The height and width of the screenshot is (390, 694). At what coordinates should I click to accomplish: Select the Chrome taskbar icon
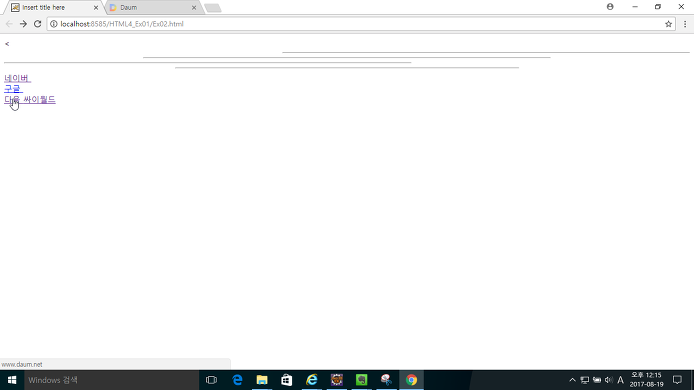click(411, 380)
